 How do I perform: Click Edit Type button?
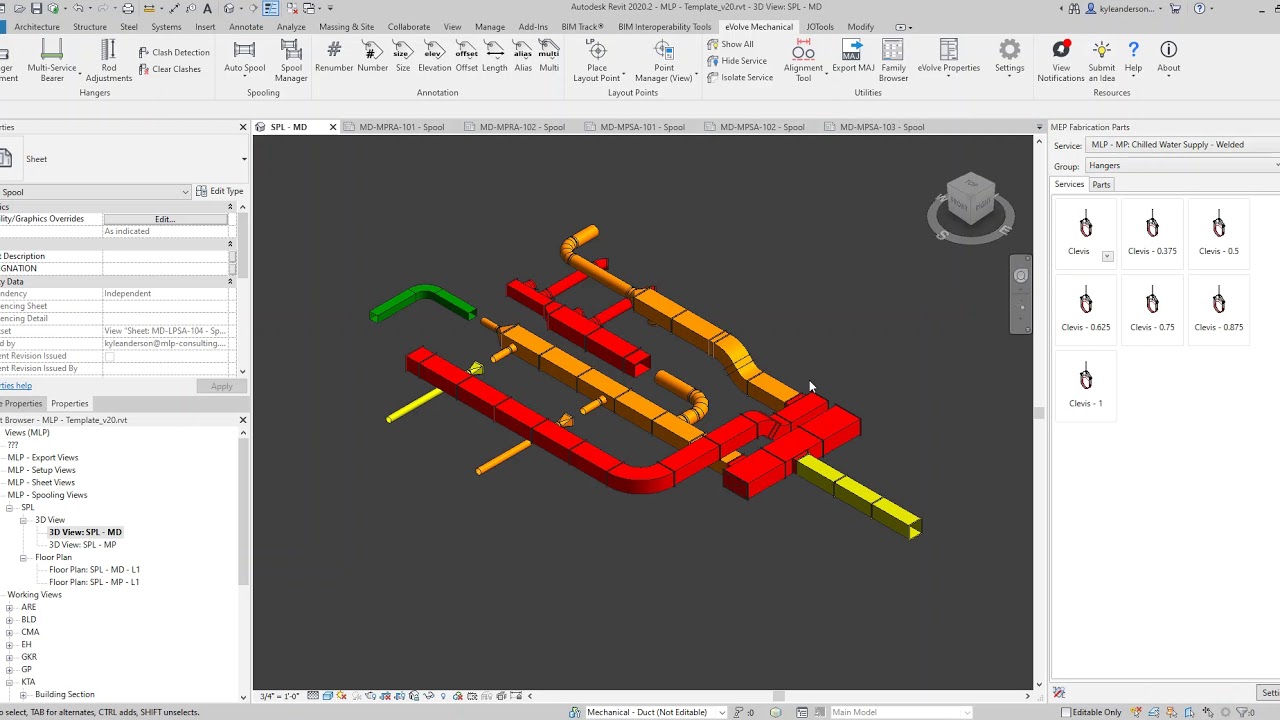coord(219,191)
